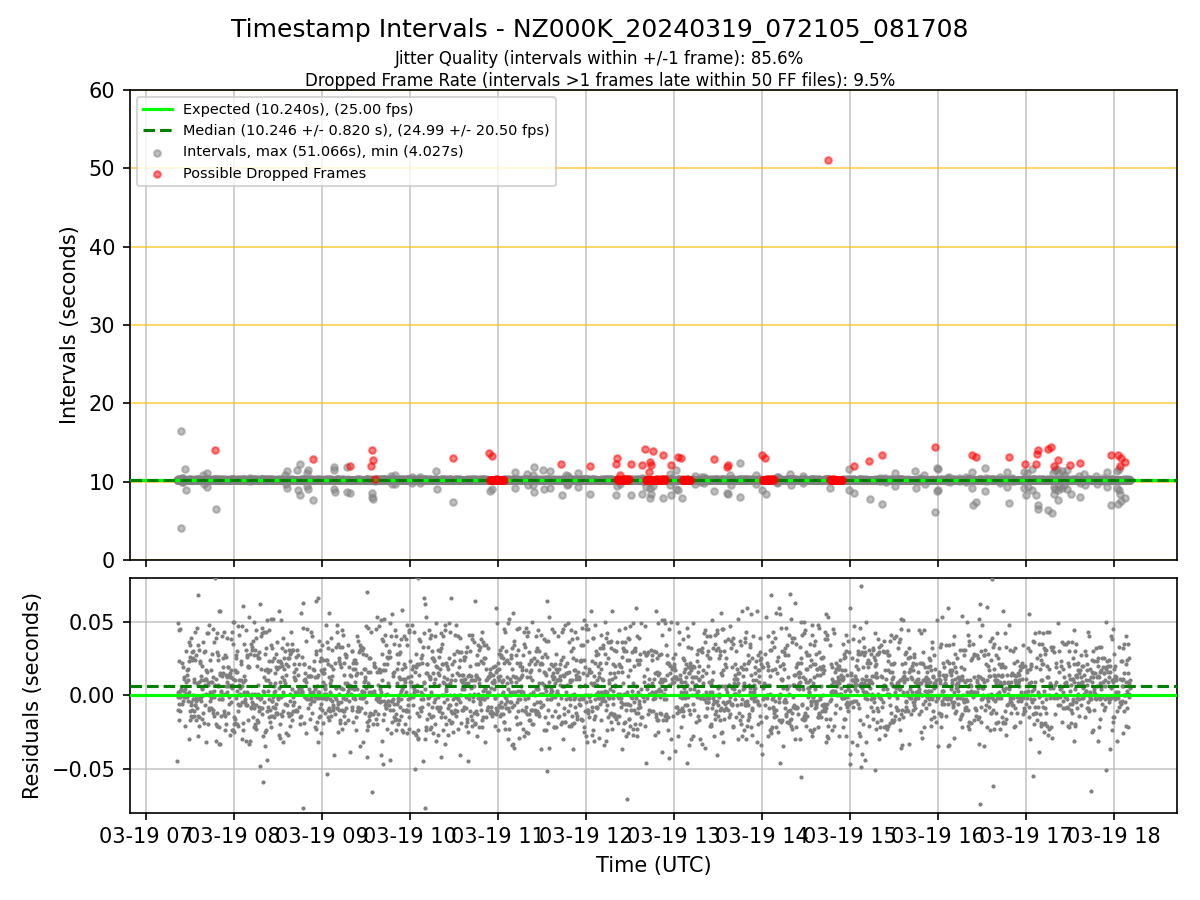Click the plot title "Timestamp Intervals - NZ000K_20240319_072105_081708"
This screenshot has width=1200, height=900.
coord(599,29)
